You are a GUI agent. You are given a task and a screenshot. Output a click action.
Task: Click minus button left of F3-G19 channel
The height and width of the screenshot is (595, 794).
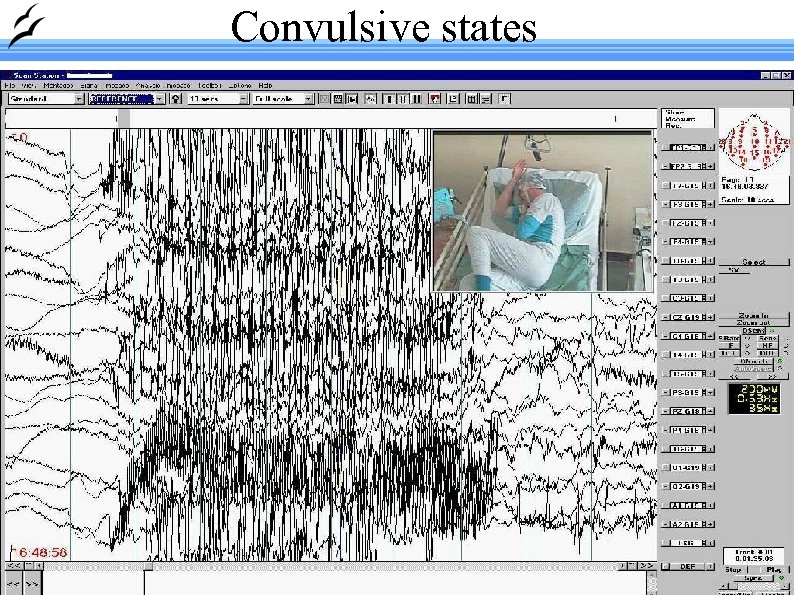click(x=665, y=204)
